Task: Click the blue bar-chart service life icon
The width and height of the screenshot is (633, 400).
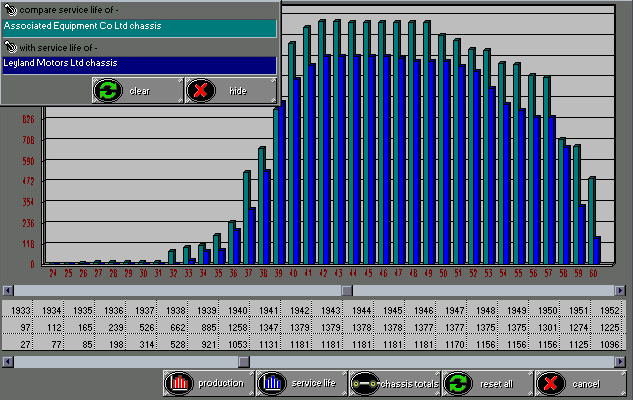Action: [x=272, y=383]
